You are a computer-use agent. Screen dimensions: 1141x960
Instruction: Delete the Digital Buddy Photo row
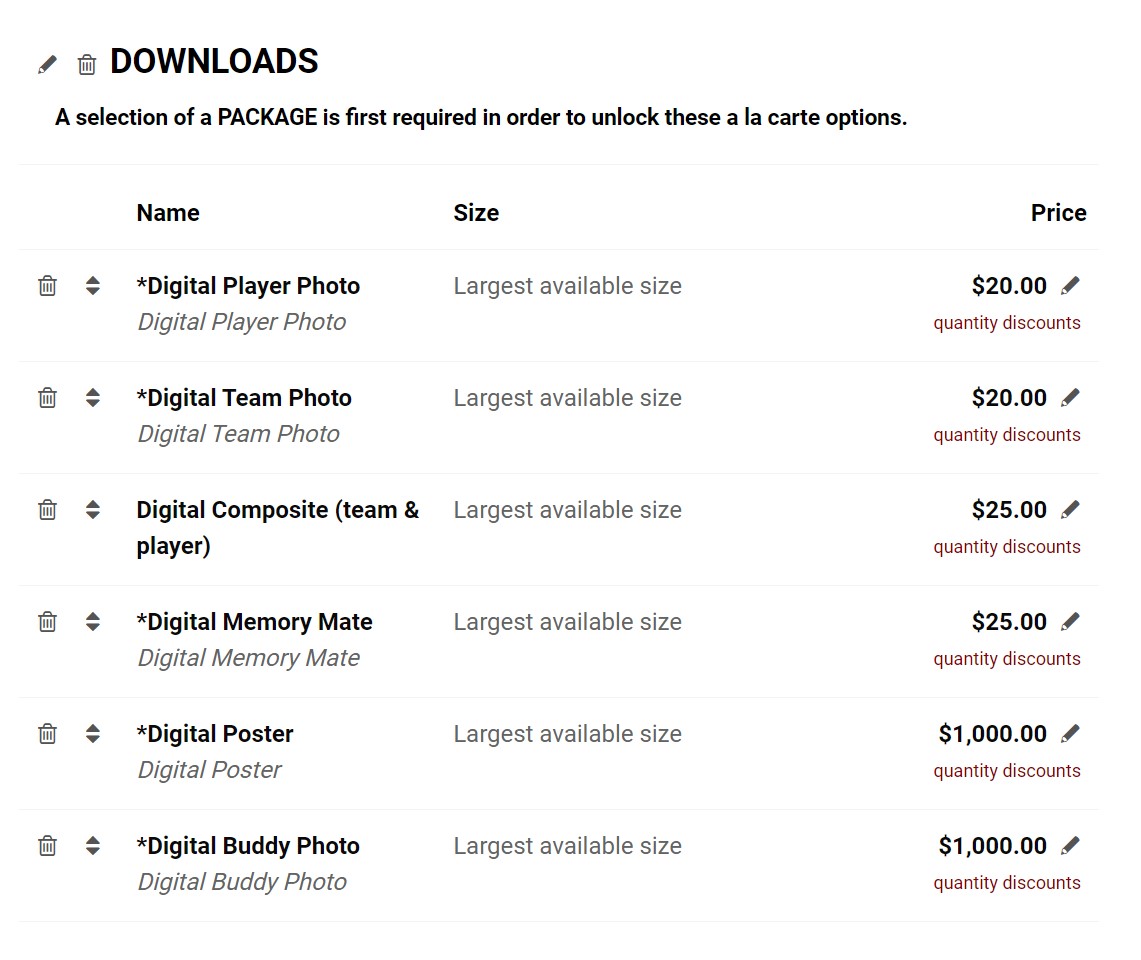pos(47,846)
